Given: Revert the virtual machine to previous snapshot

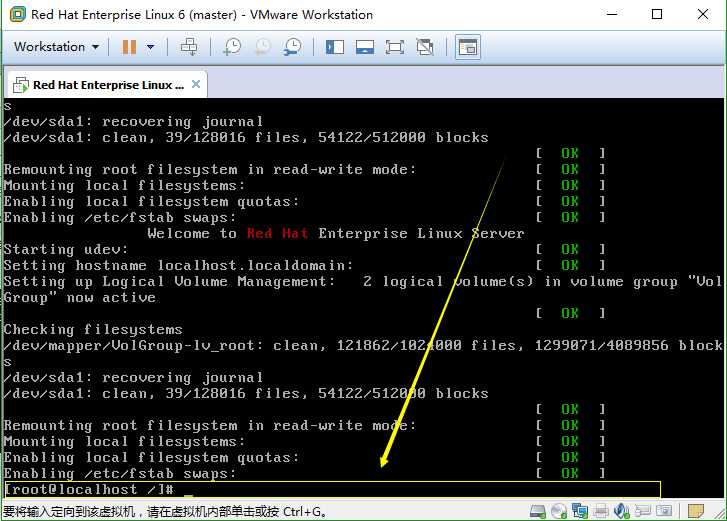Looking at the screenshot, I should click(262, 47).
